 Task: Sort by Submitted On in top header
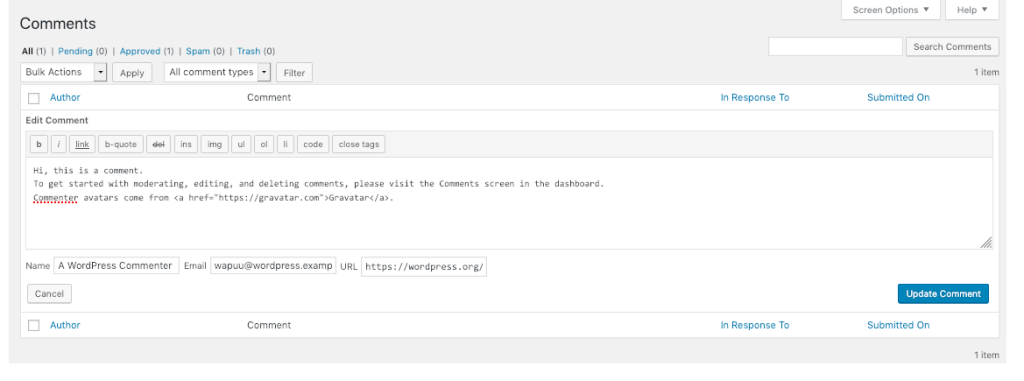tap(898, 97)
